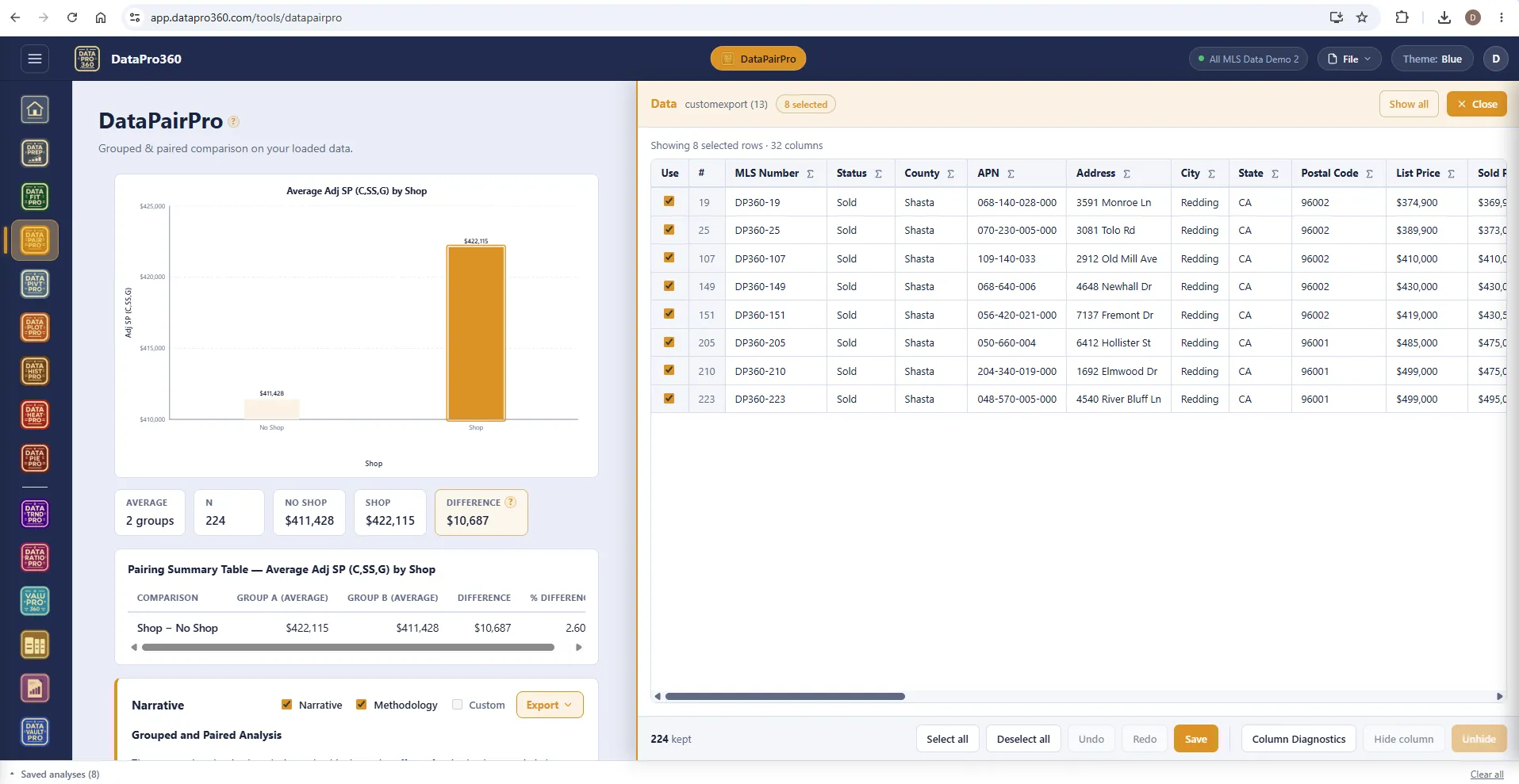Click Deselect all button
1519x784 pixels.
1023,739
